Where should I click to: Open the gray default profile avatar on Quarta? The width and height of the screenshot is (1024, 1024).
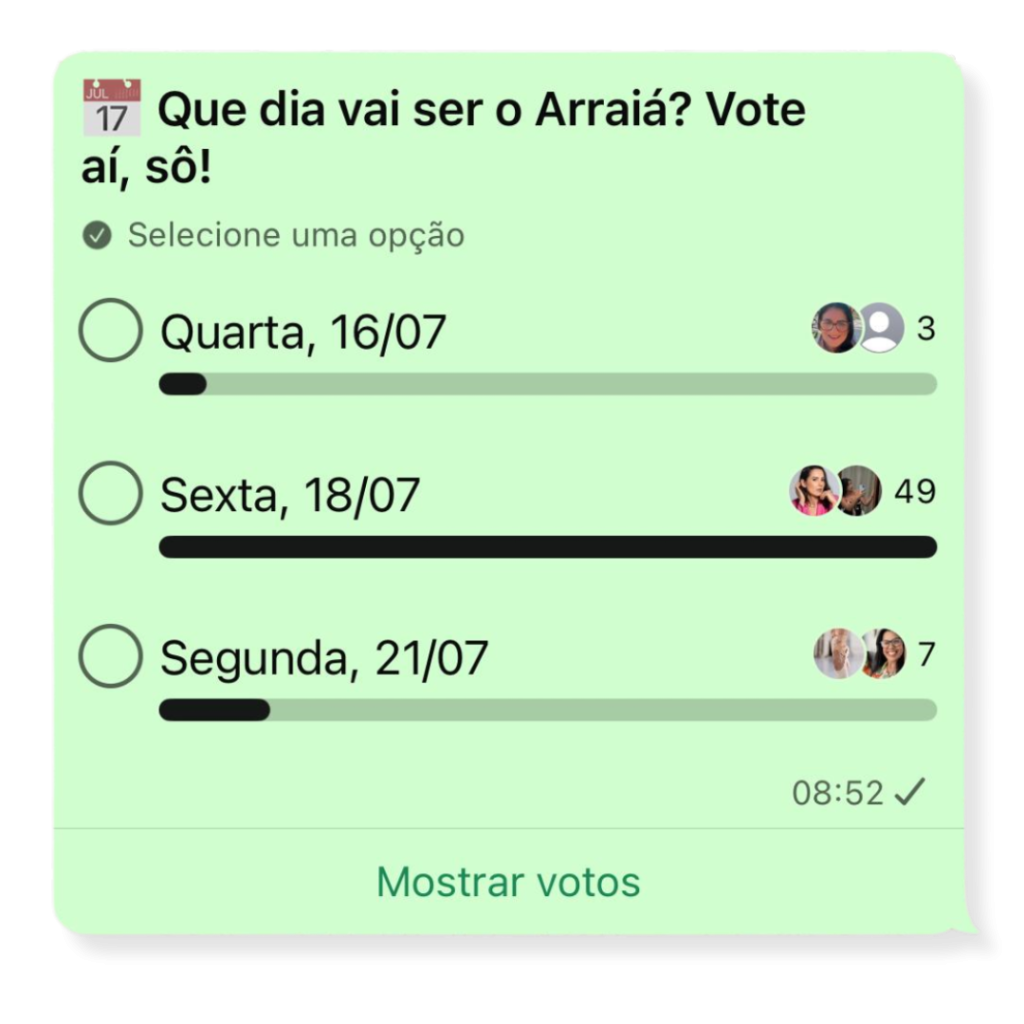pos(882,328)
